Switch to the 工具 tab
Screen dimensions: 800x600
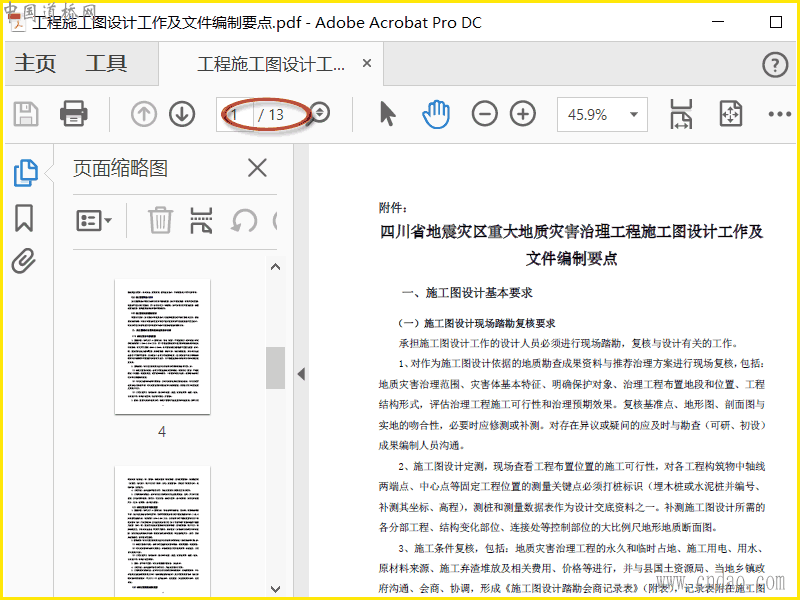106,64
